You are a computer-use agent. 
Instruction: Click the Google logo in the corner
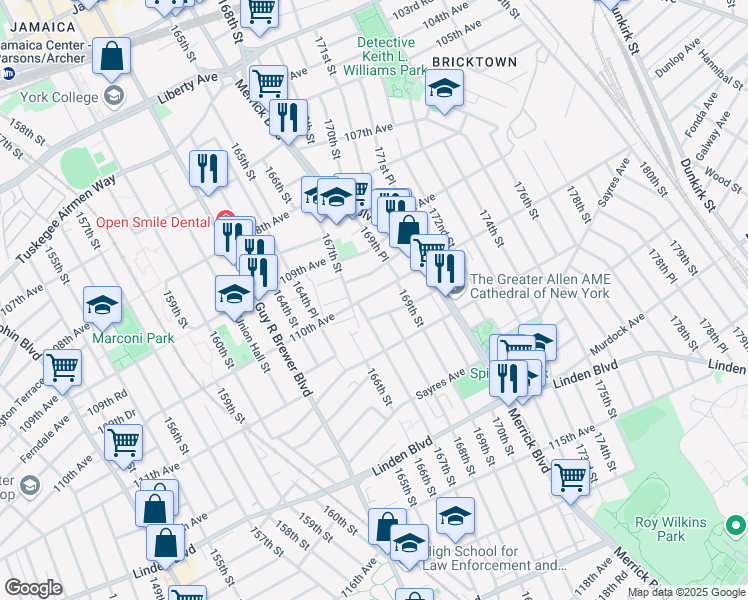click(33, 587)
